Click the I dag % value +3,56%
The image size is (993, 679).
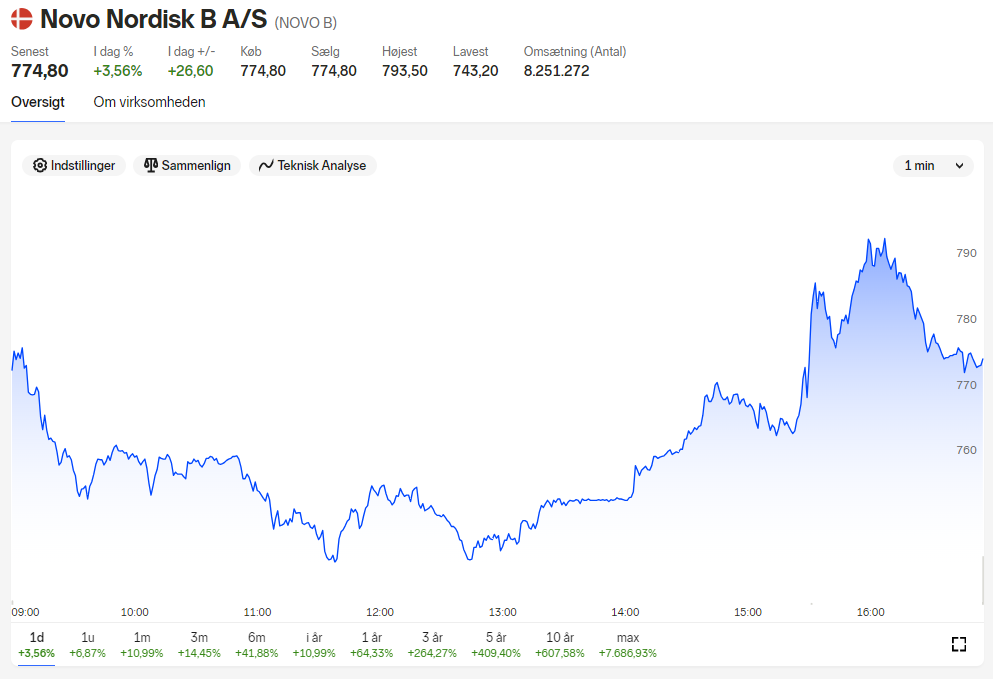coord(118,70)
